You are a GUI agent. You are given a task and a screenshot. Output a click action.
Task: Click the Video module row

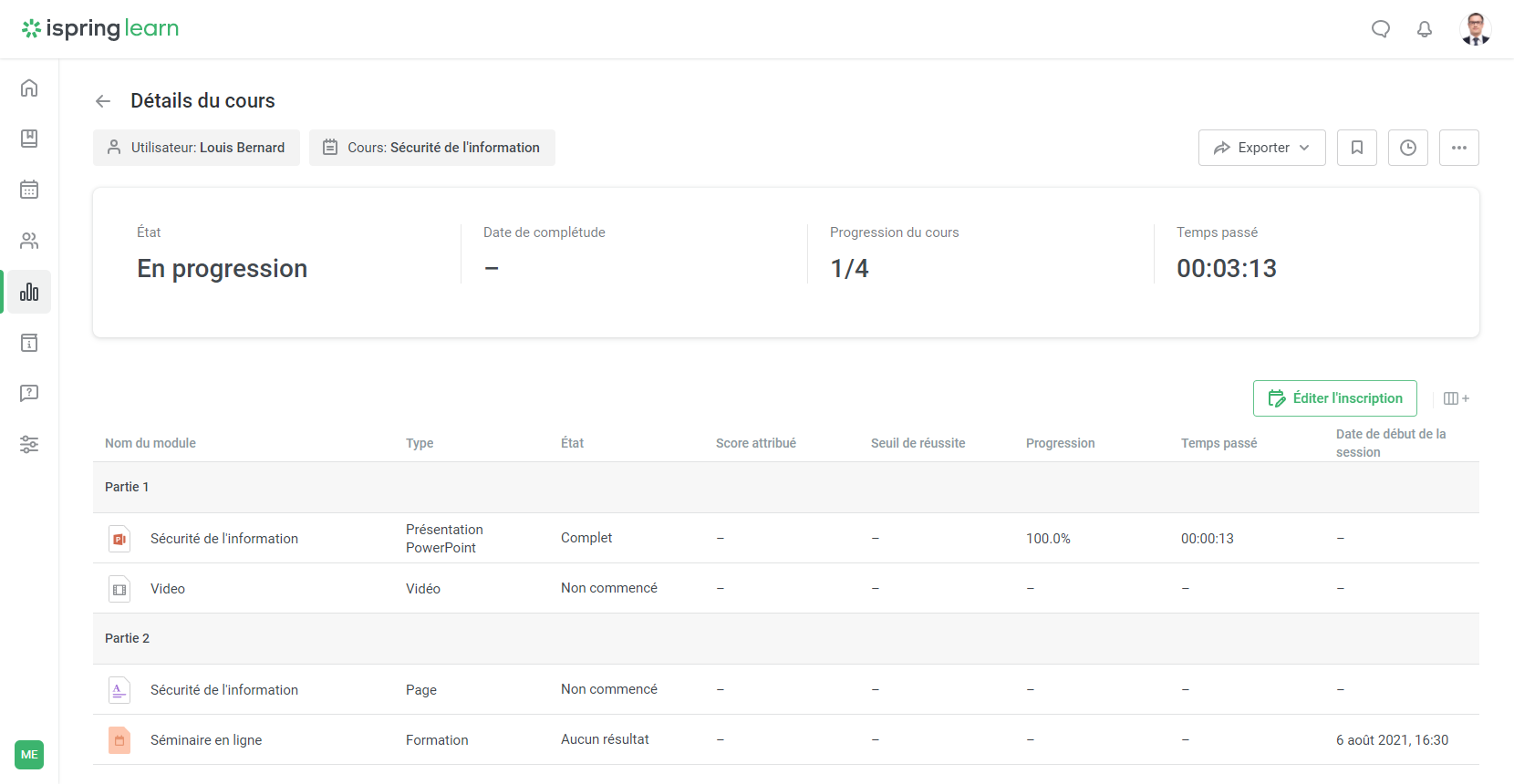[168, 589]
